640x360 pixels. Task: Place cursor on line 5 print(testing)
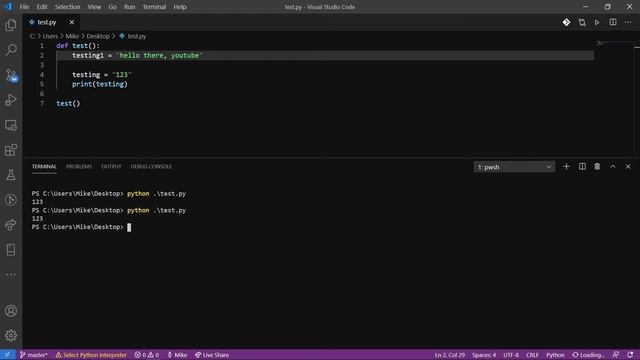[100, 84]
